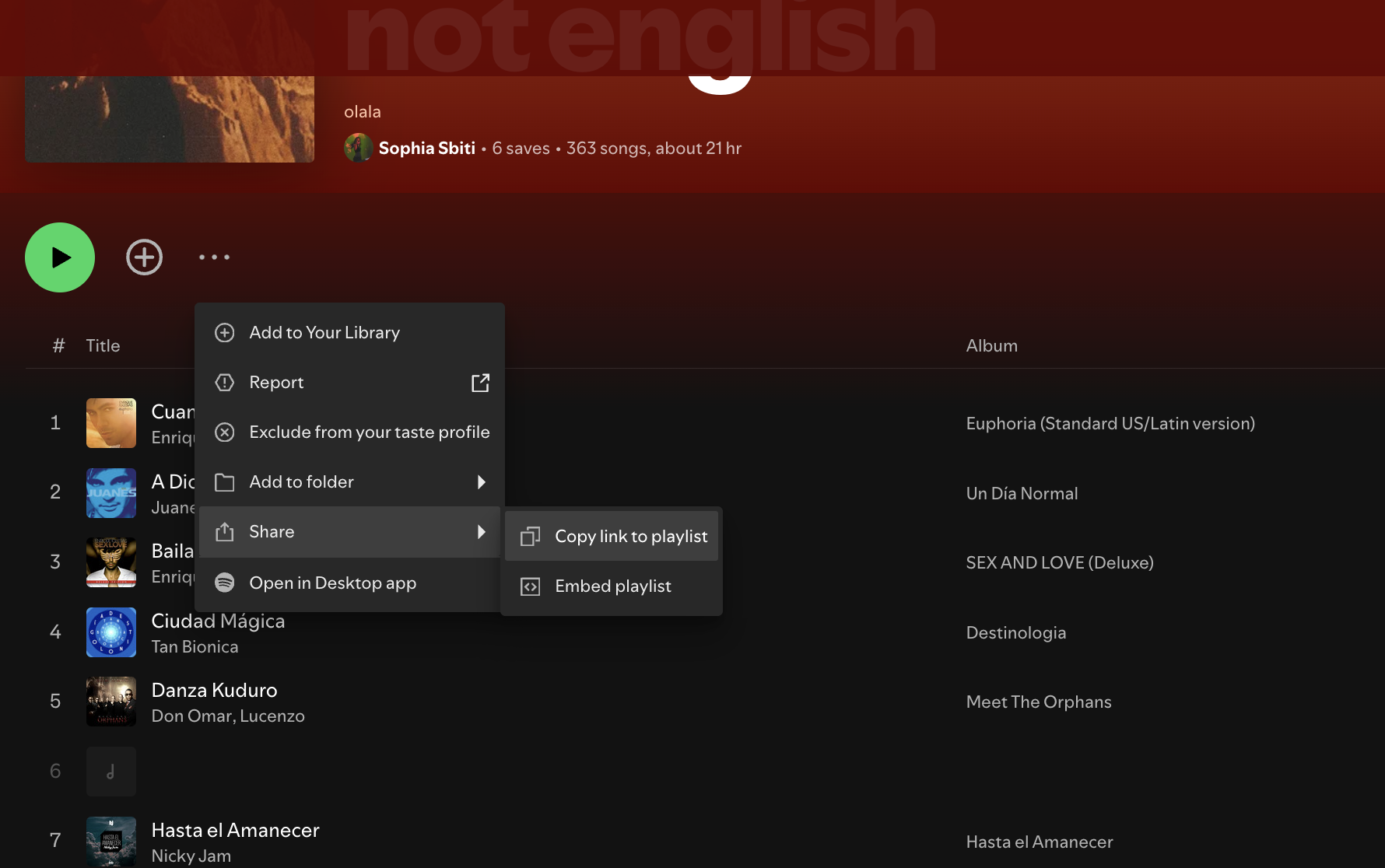Click the copy link icon

(x=530, y=537)
